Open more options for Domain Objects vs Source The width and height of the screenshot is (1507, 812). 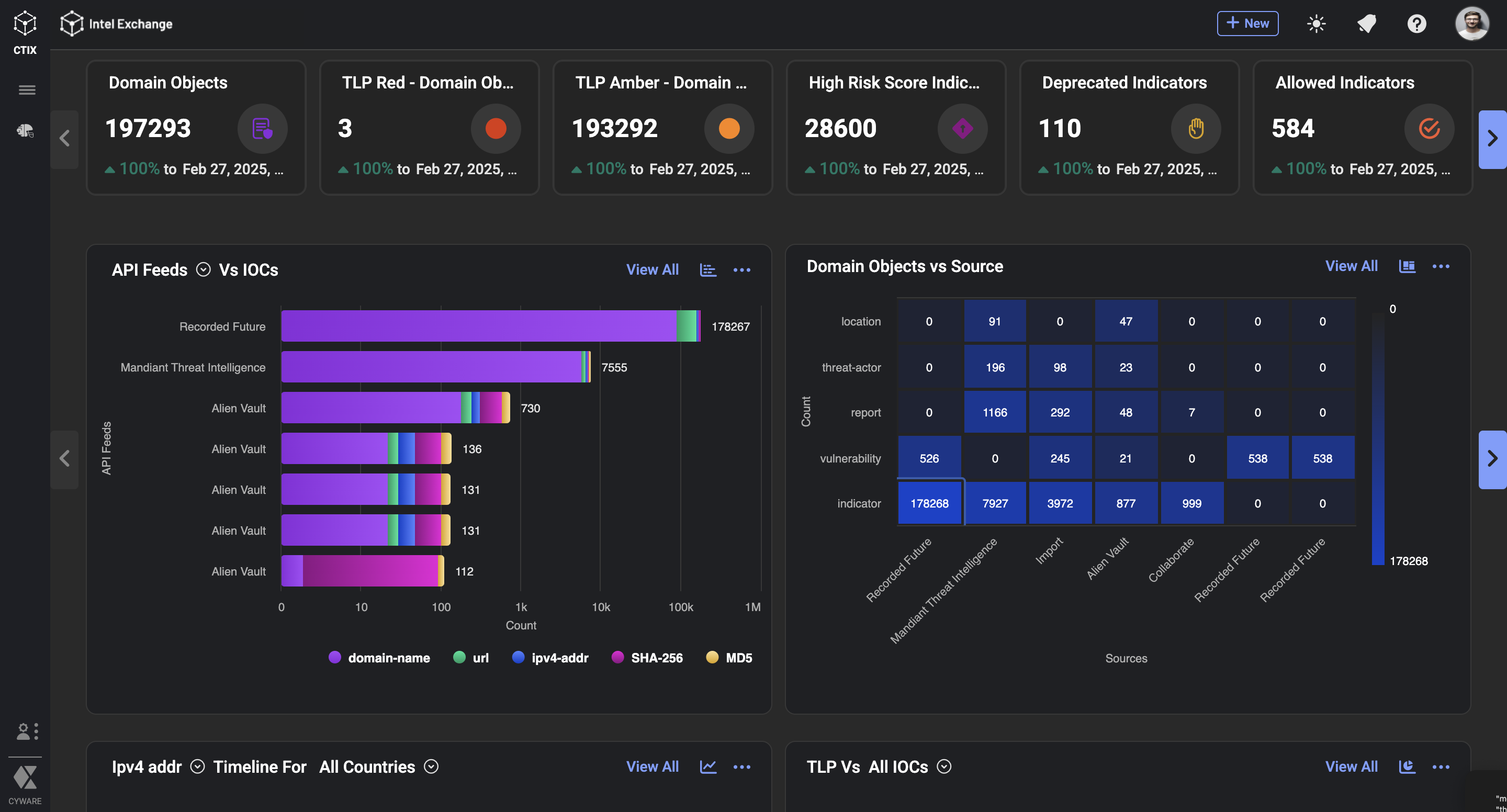[x=1441, y=266]
